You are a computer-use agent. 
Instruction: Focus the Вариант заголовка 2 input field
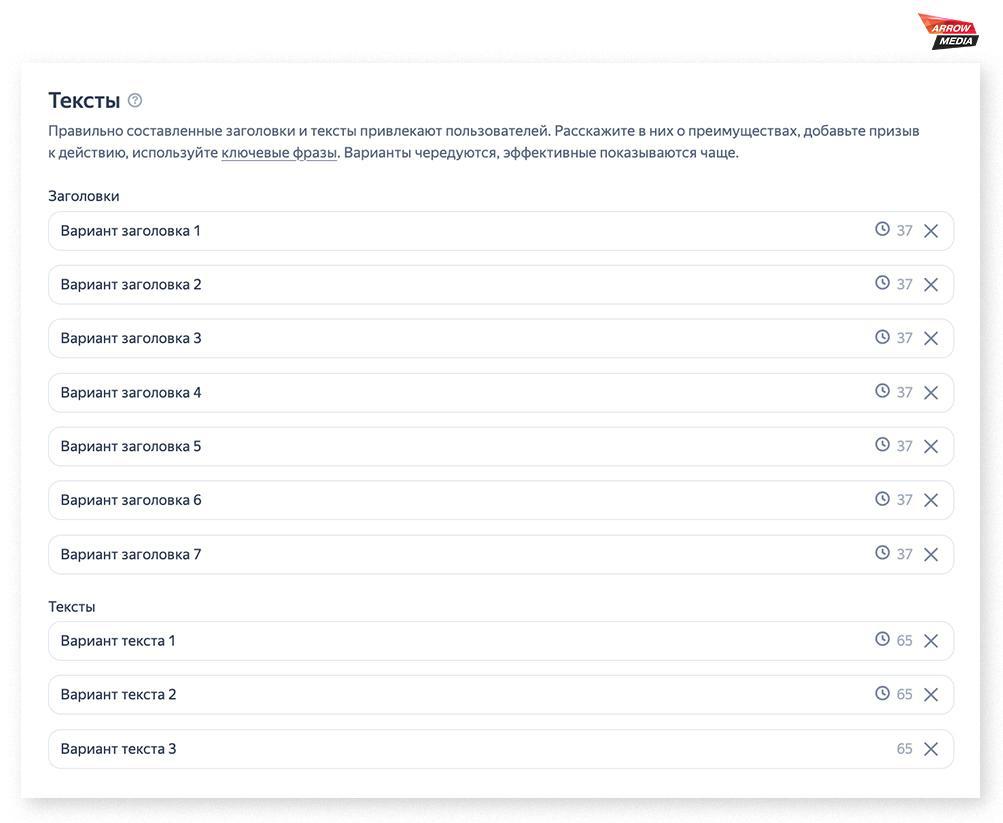(450, 285)
